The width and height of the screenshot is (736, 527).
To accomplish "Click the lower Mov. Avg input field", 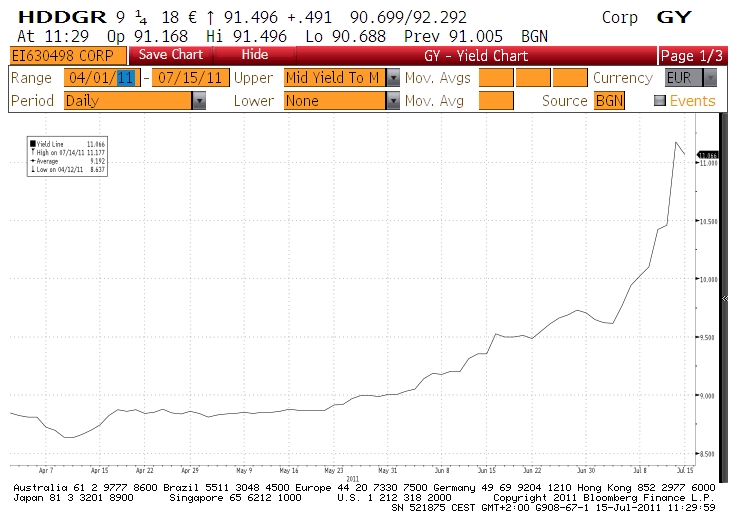I will [x=495, y=101].
